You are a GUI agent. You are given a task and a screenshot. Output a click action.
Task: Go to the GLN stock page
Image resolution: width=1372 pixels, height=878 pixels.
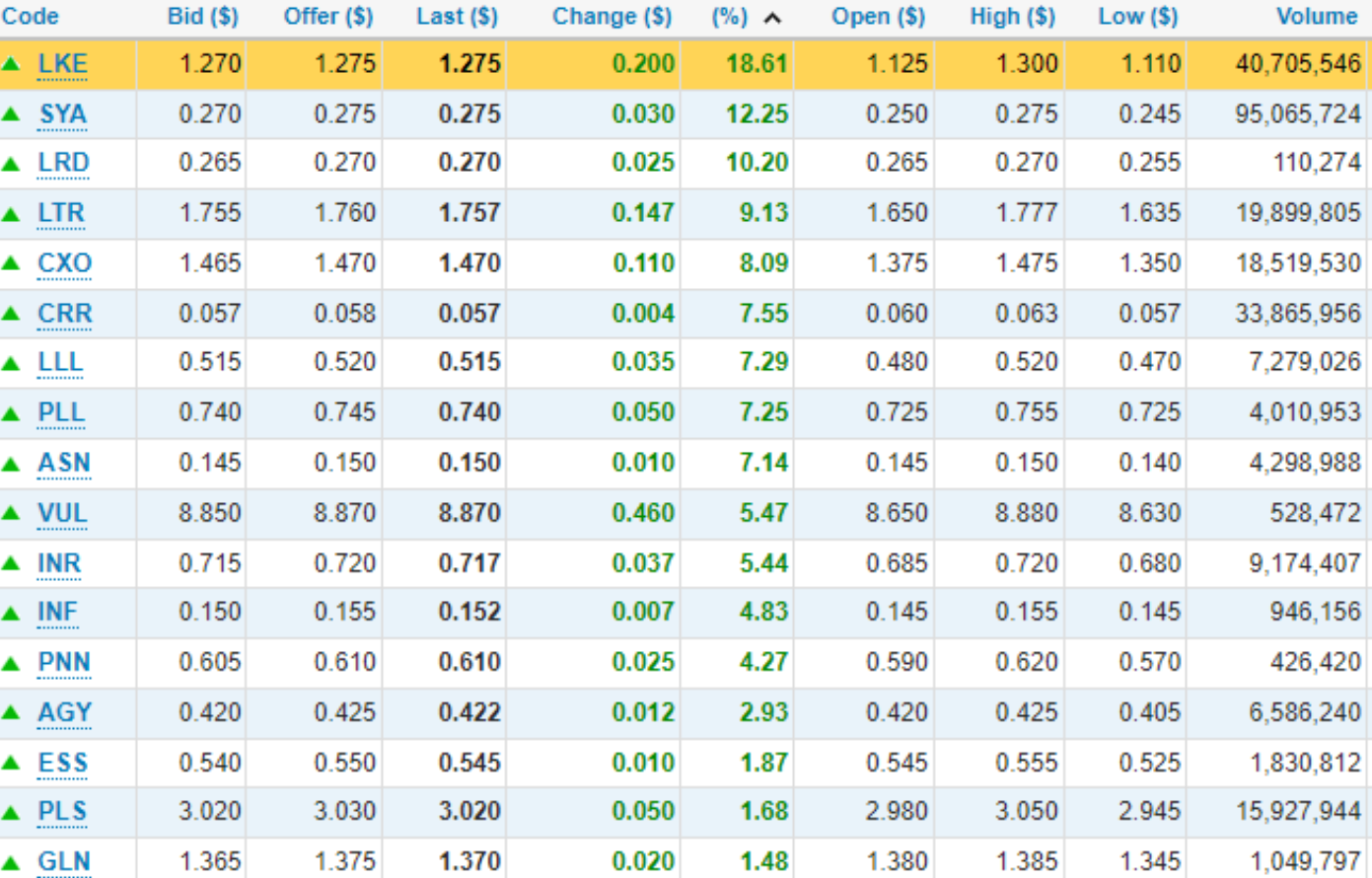[x=64, y=862]
